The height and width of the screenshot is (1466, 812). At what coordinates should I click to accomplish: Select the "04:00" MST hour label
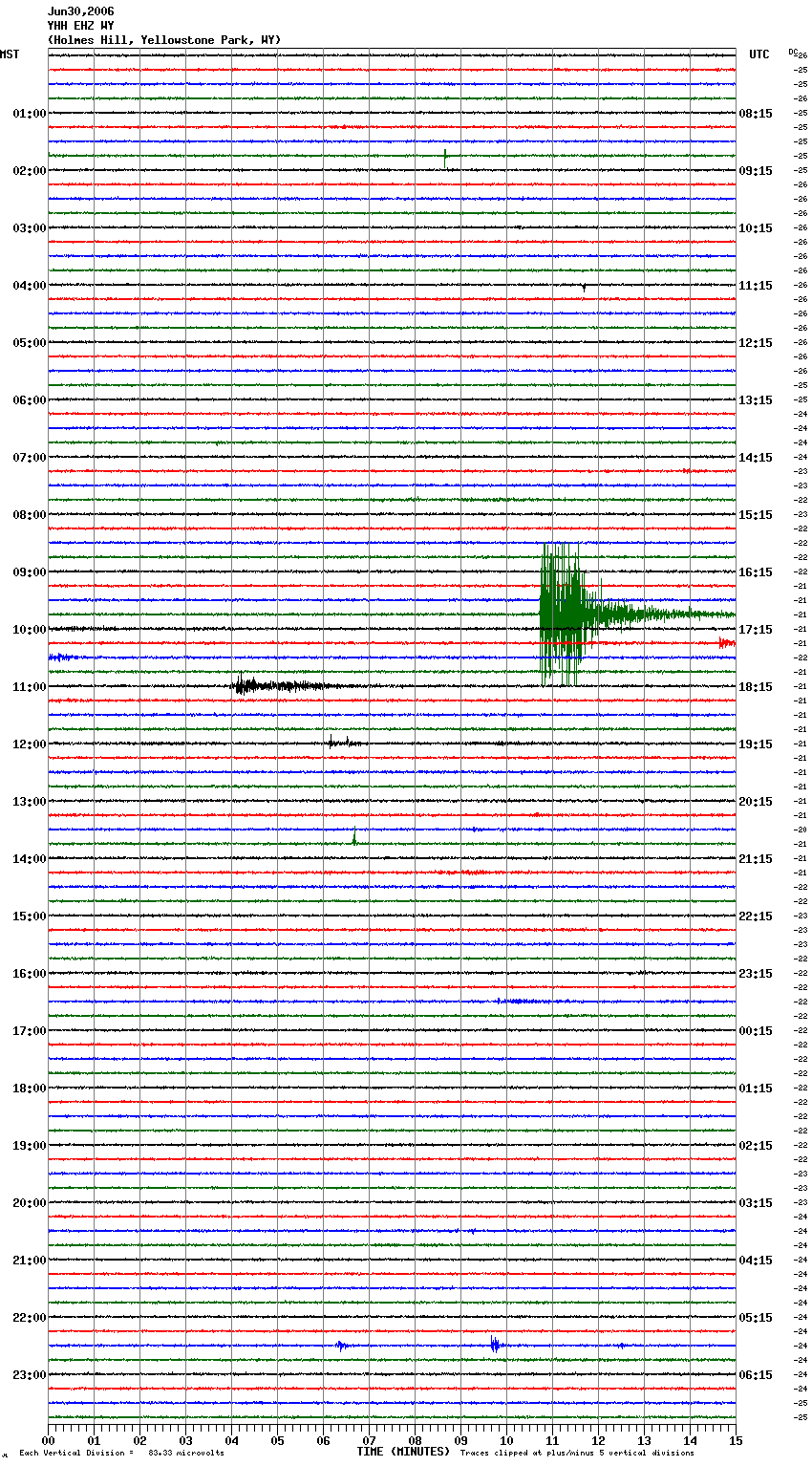(30, 286)
